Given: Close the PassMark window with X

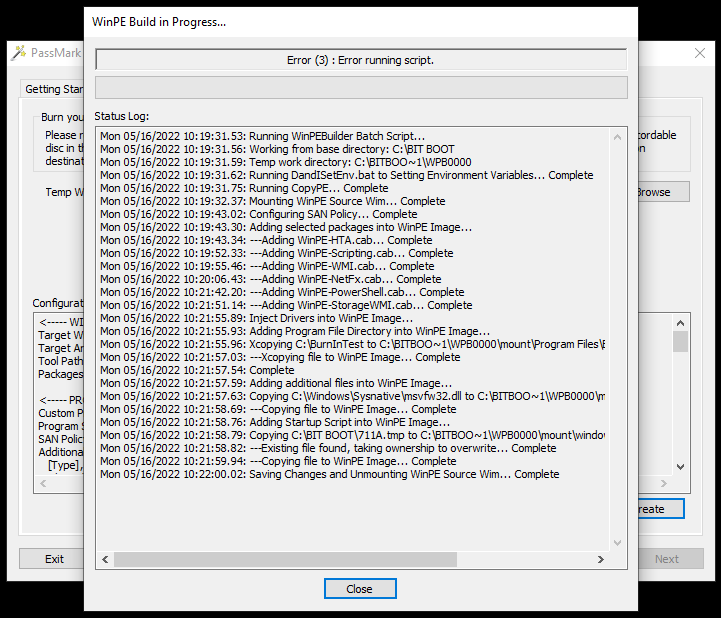Looking at the screenshot, I should tap(700, 53).
